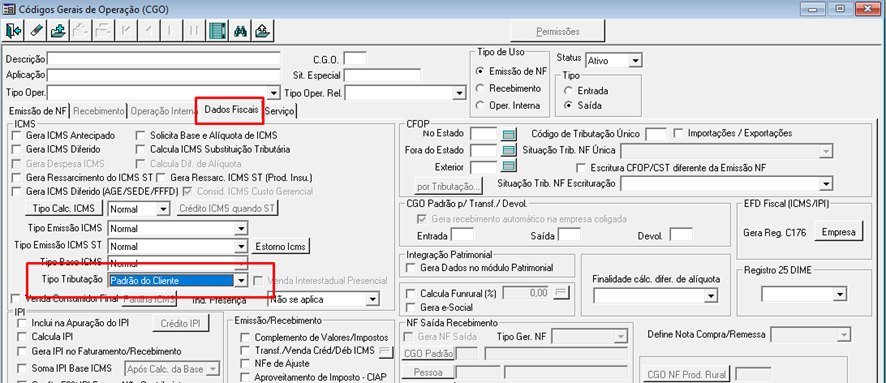Screen dimensions: 886x383
Task: Click the Empresa button for Reg. C176
Action: (x=839, y=232)
